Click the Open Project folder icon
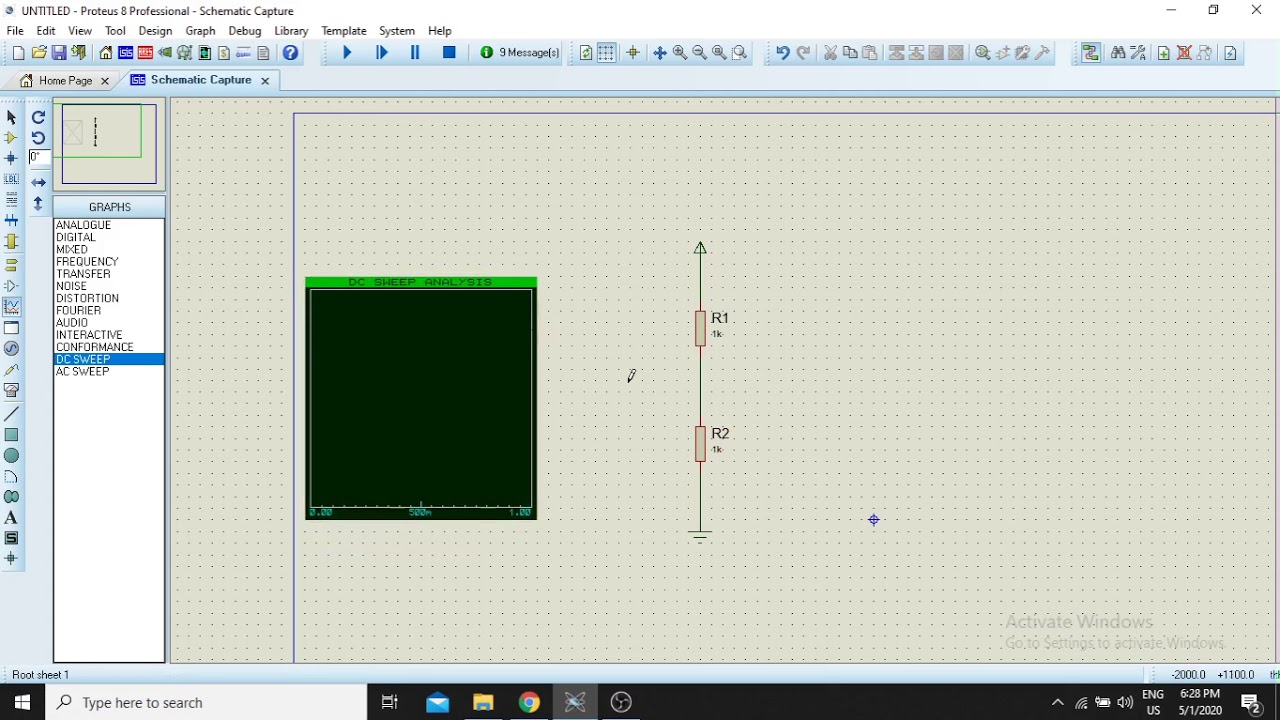Screen dimensions: 1280x720 point(39,53)
